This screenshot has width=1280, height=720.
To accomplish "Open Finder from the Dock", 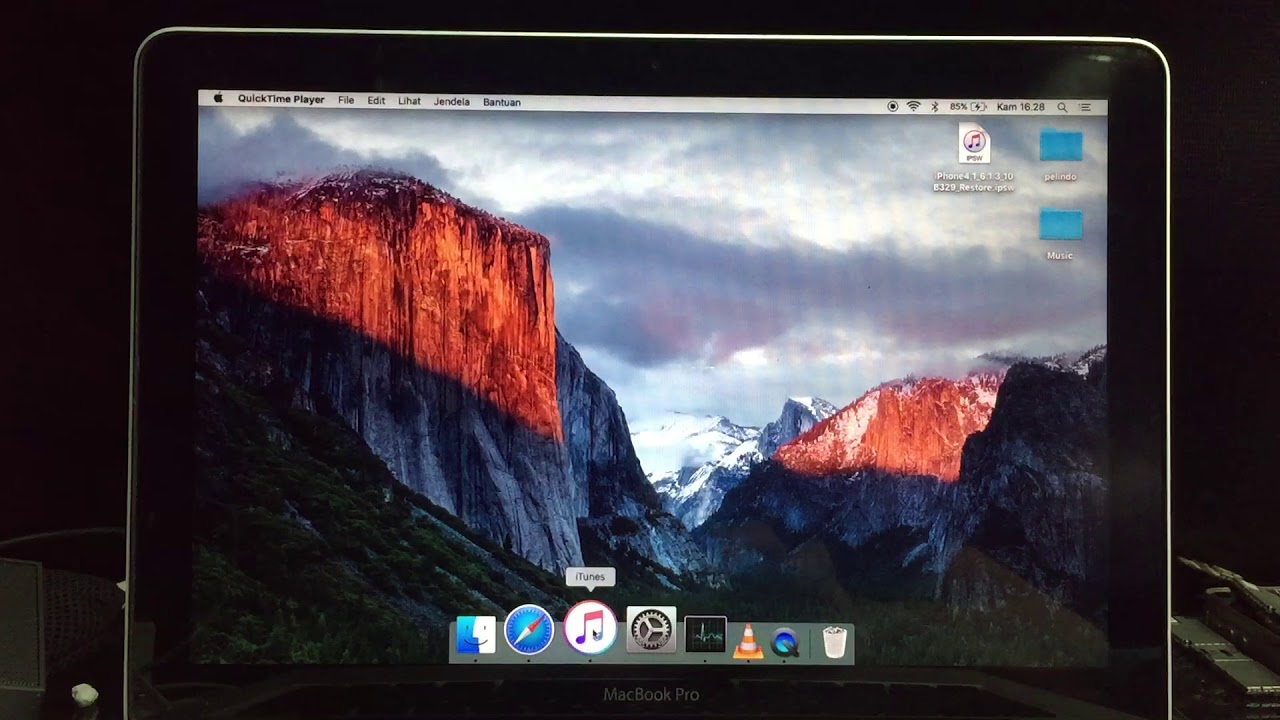I will [475, 636].
